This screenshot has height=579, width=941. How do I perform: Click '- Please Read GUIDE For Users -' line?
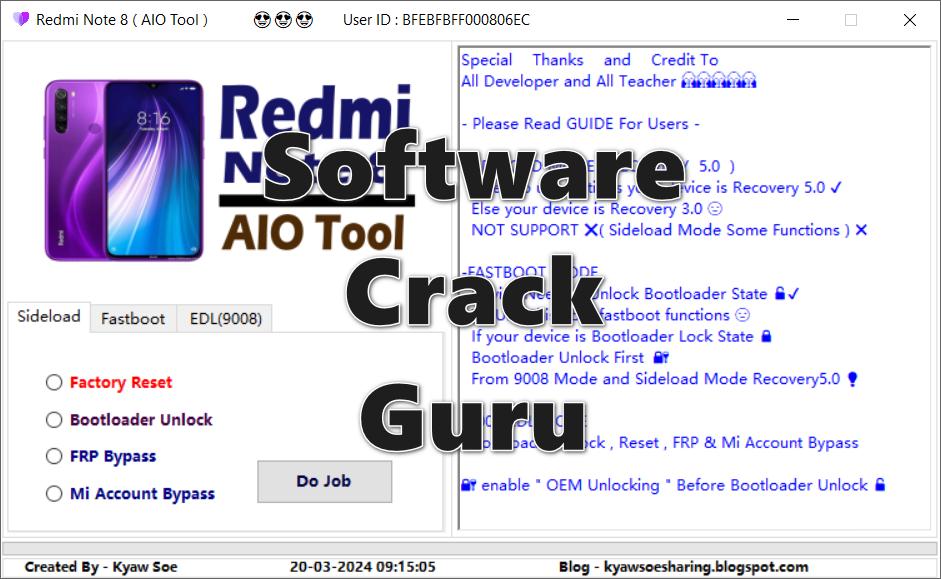tap(580, 124)
